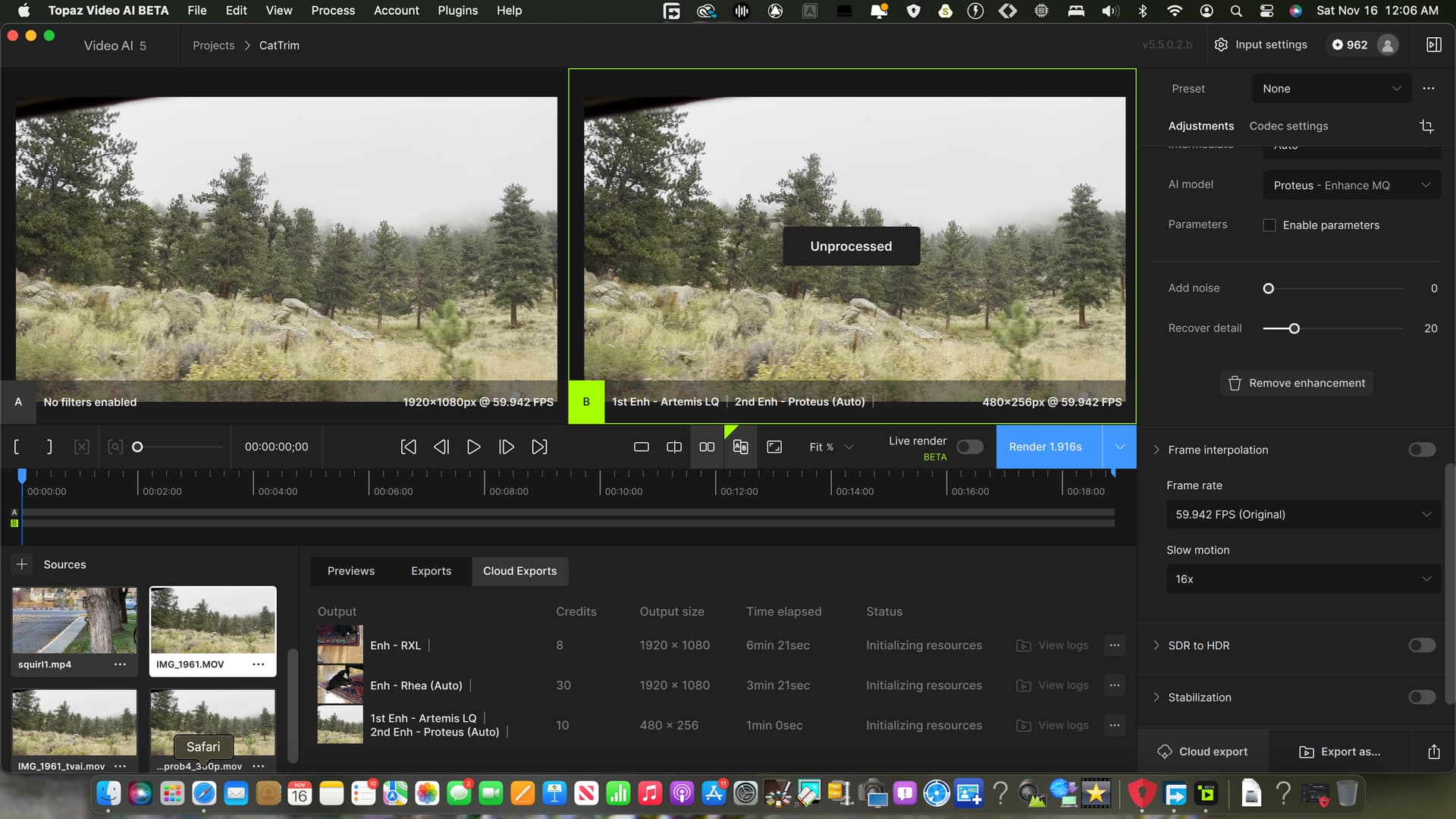This screenshot has width=1456, height=819.
Task: Open the Codec settings tab
Action: 1288,126
